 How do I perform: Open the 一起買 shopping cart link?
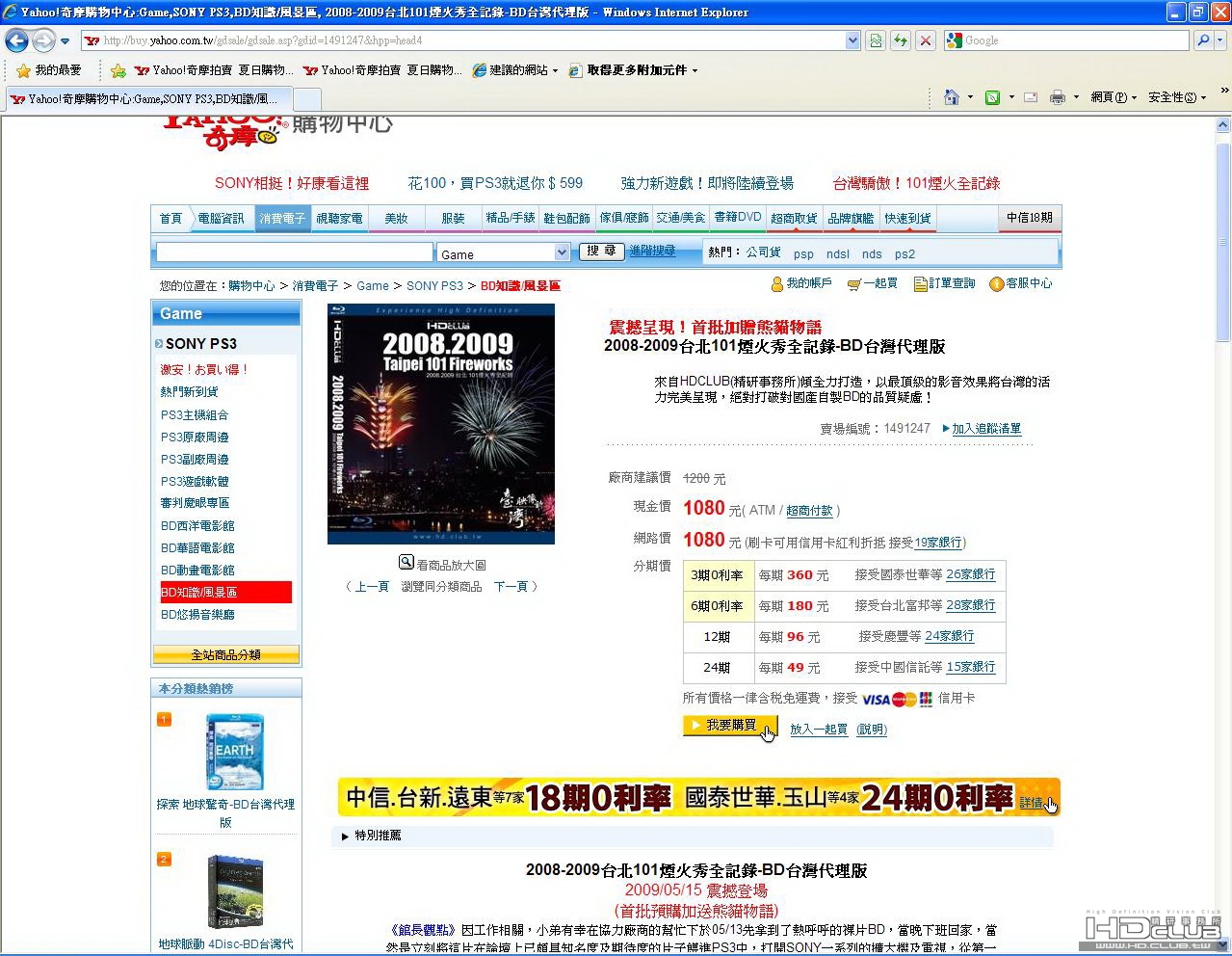pos(872,283)
